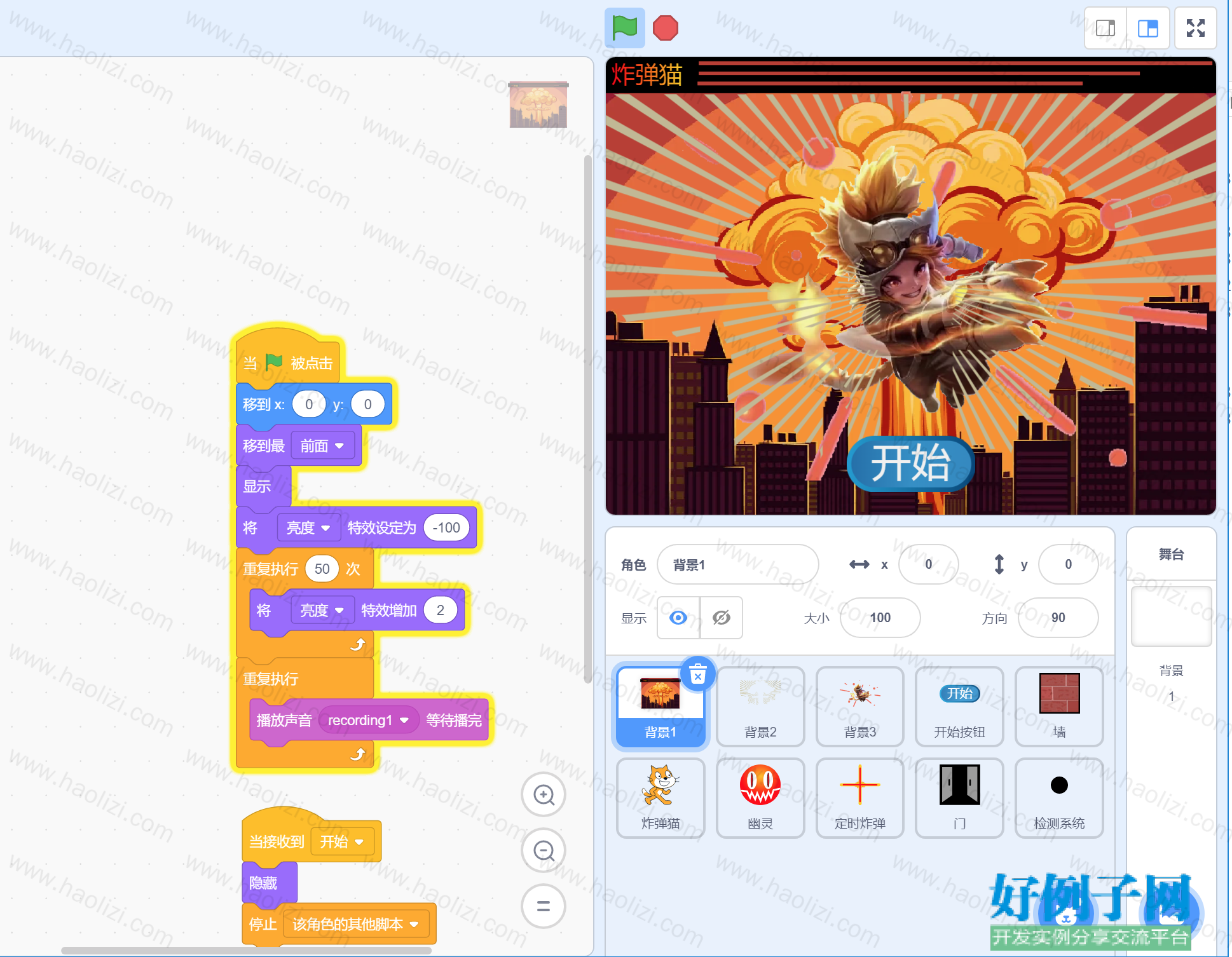Screen dimensions: 1232x957
Task: Click x value in 移到 block
Action: 309,404
